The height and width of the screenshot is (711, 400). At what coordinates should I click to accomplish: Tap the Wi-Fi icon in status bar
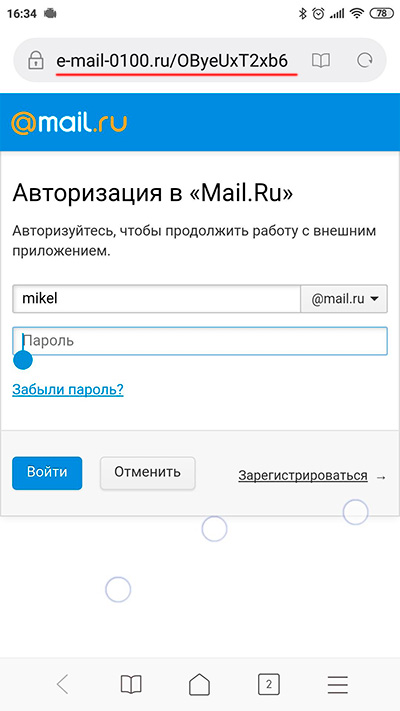pyautogui.click(x=357, y=13)
